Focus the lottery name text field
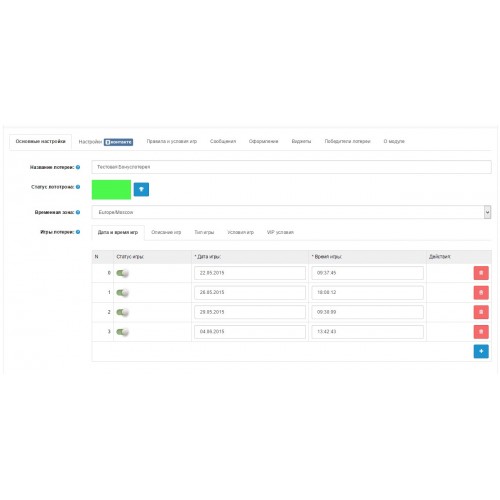500x500 pixels. pyautogui.click(x=291, y=167)
